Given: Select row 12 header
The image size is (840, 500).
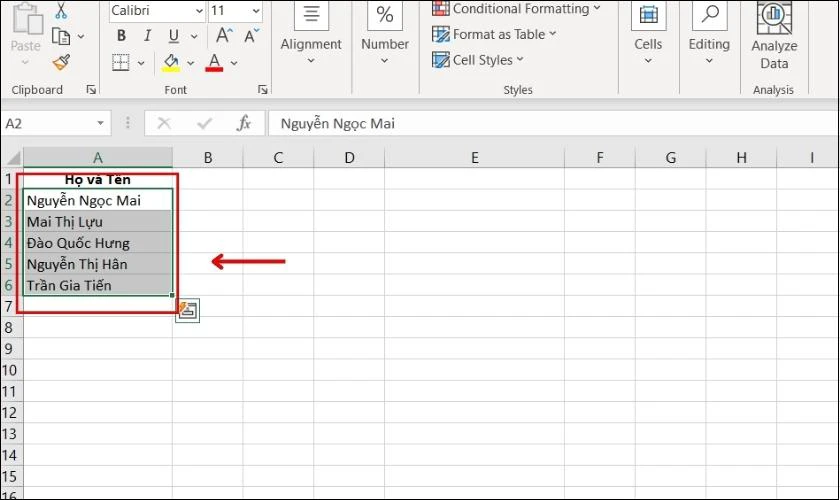Looking at the screenshot, I should pos(11,413).
